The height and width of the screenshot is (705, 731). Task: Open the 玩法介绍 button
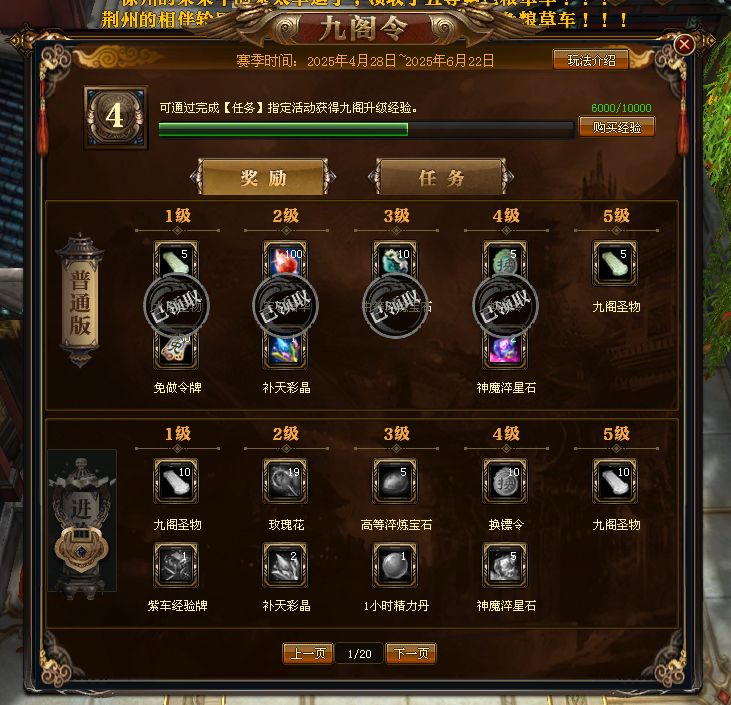click(591, 60)
